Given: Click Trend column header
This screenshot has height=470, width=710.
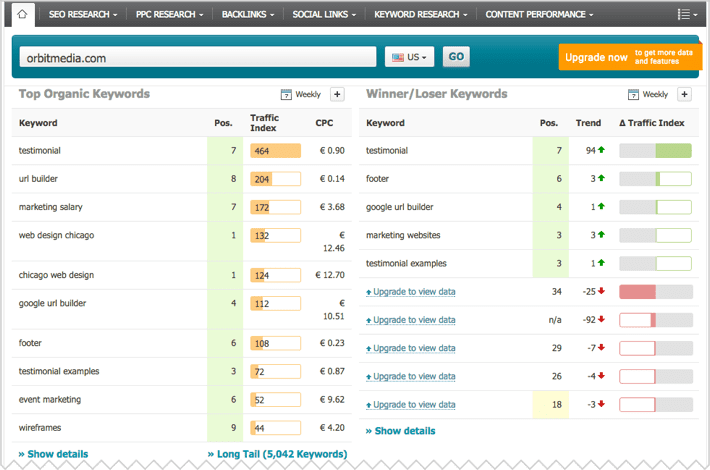Looking at the screenshot, I should [588, 123].
